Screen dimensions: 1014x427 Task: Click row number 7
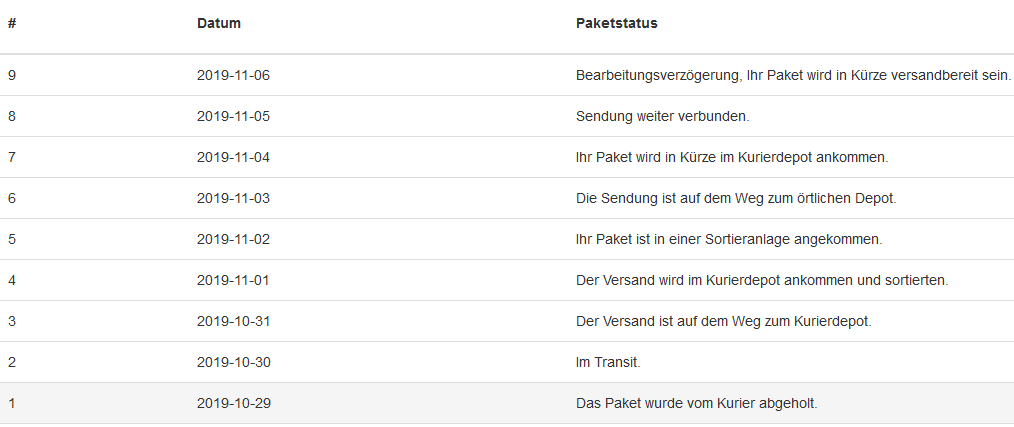[12, 157]
